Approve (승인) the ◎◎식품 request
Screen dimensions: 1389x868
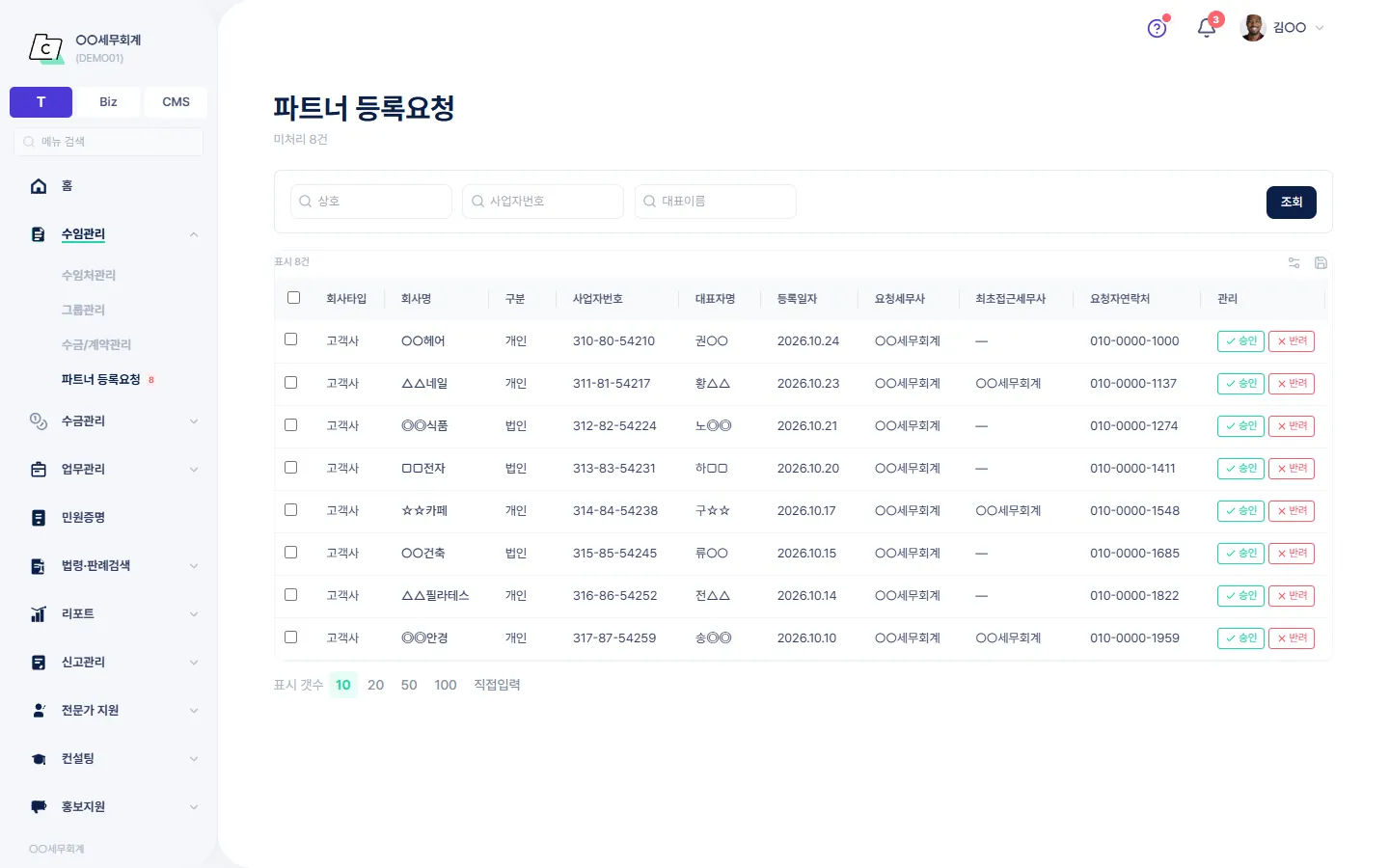pos(1240,426)
